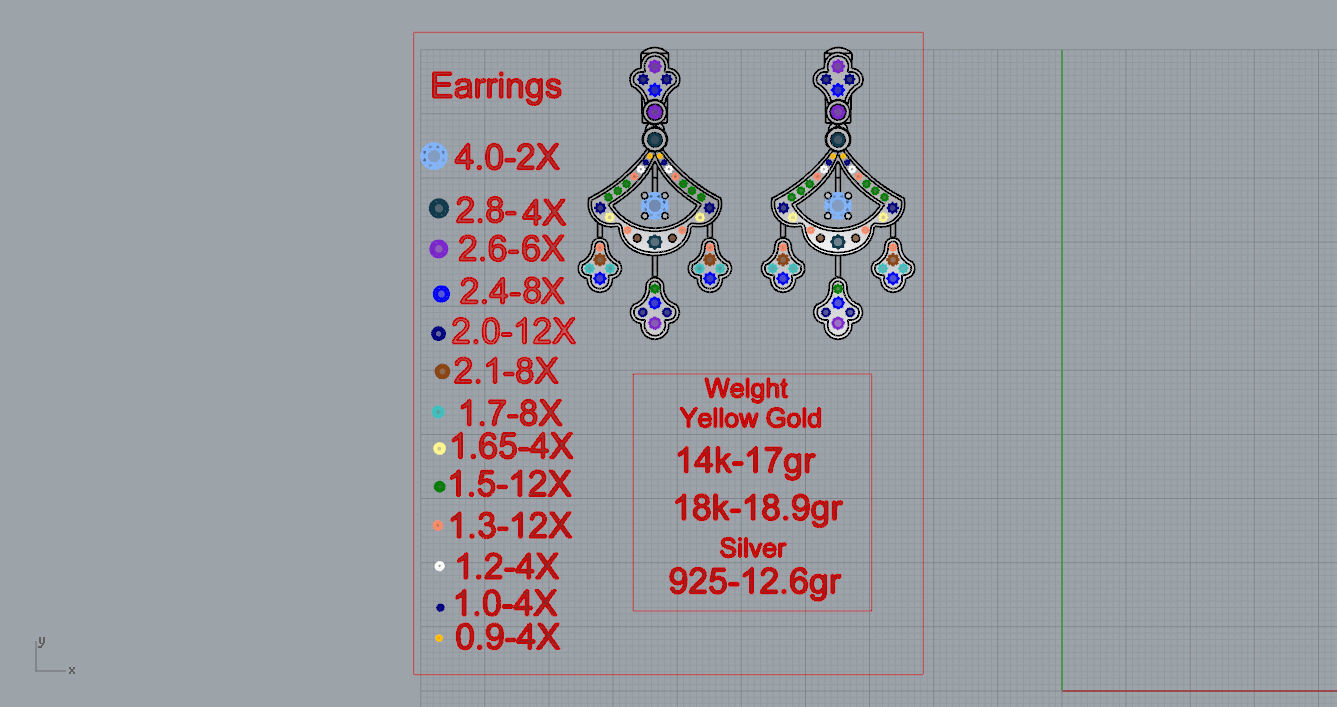Select the "0.9-4X" label
The height and width of the screenshot is (707, 1337).
coord(508,637)
